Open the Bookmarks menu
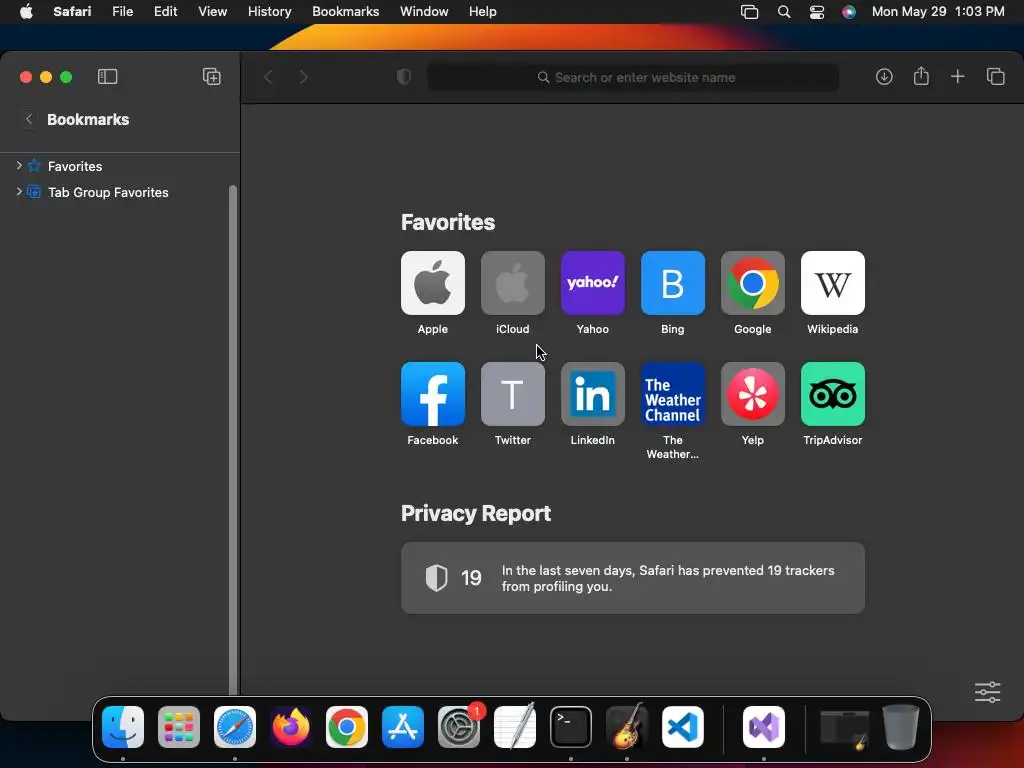This screenshot has width=1024, height=768. (x=345, y=12)
